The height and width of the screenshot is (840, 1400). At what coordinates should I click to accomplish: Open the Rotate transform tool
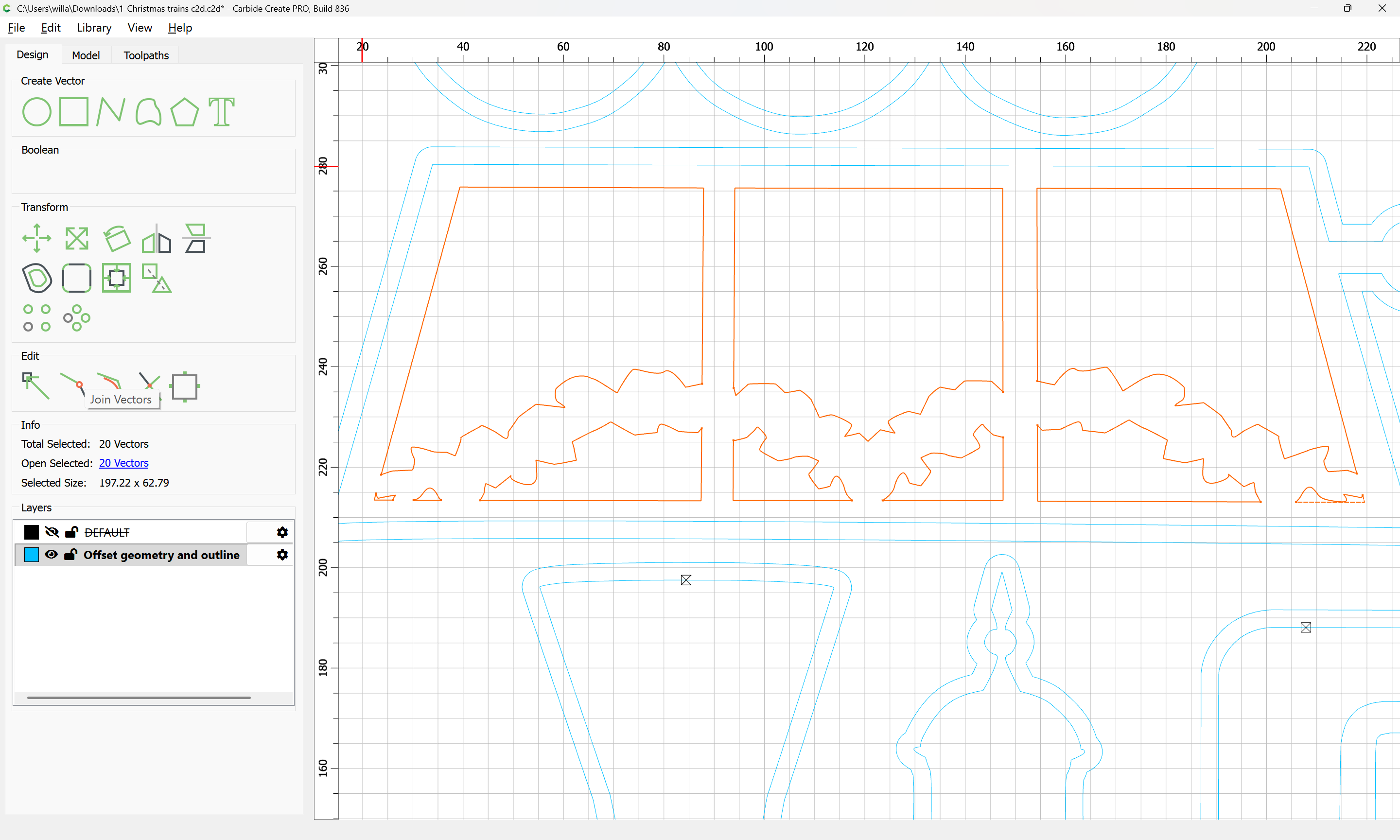117,238
